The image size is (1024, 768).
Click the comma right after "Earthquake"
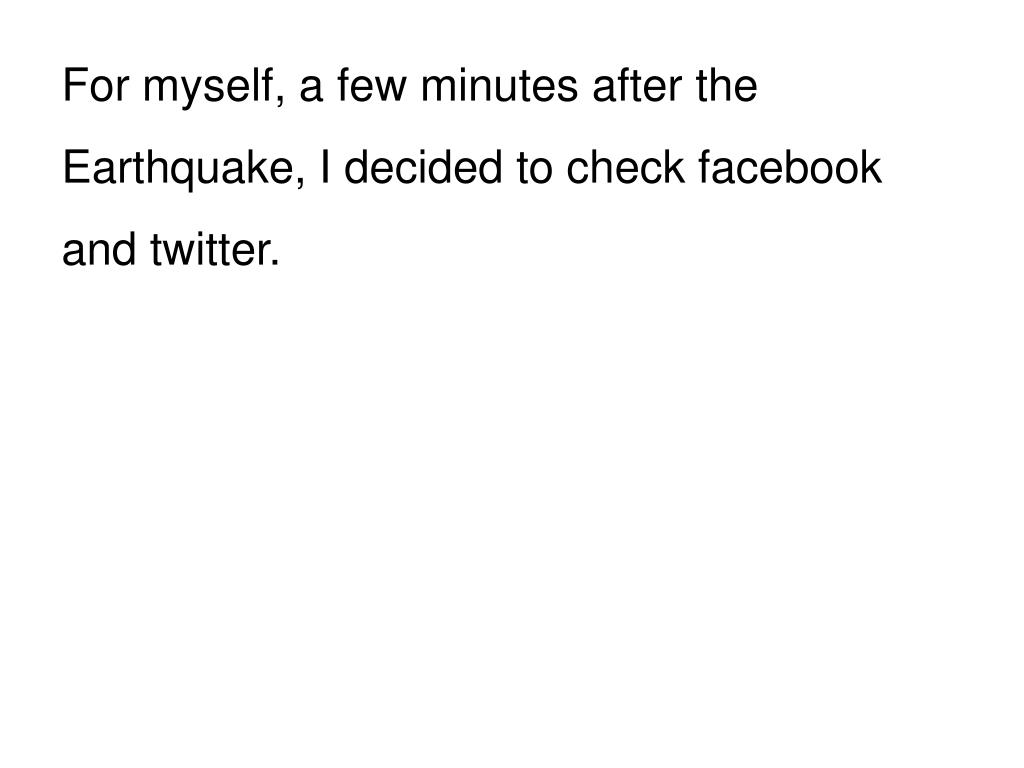click(300, 182)
